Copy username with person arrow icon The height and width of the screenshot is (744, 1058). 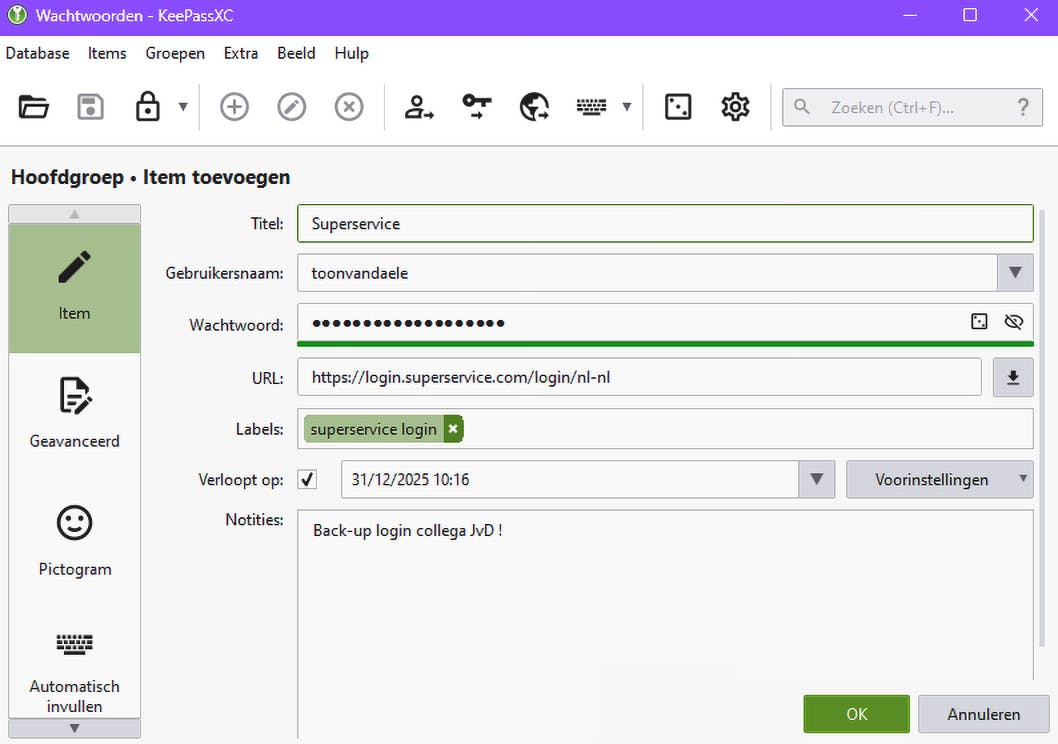[x=419, y=107]
